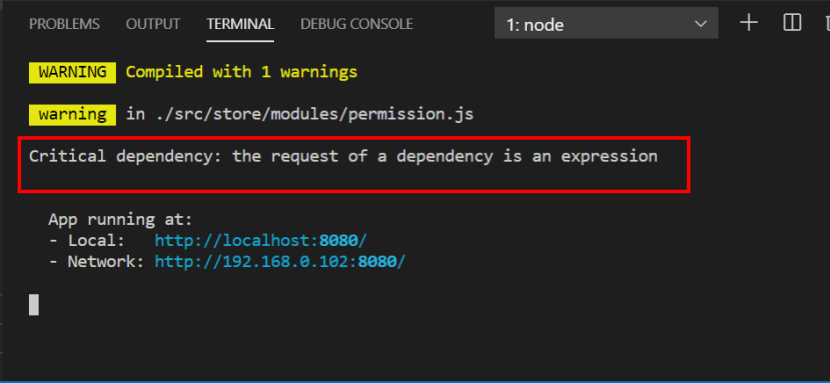Select the TERMINAL tab

(x=240, y=24)
